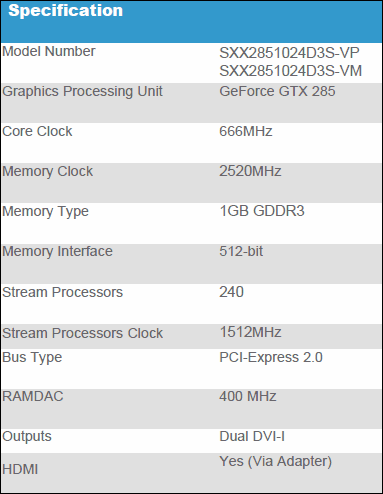The height and width of the screenshot is (494, 383).
Task: Click the HDMI Yes (Via Adapter) value
Action: [x=276, y=462]
